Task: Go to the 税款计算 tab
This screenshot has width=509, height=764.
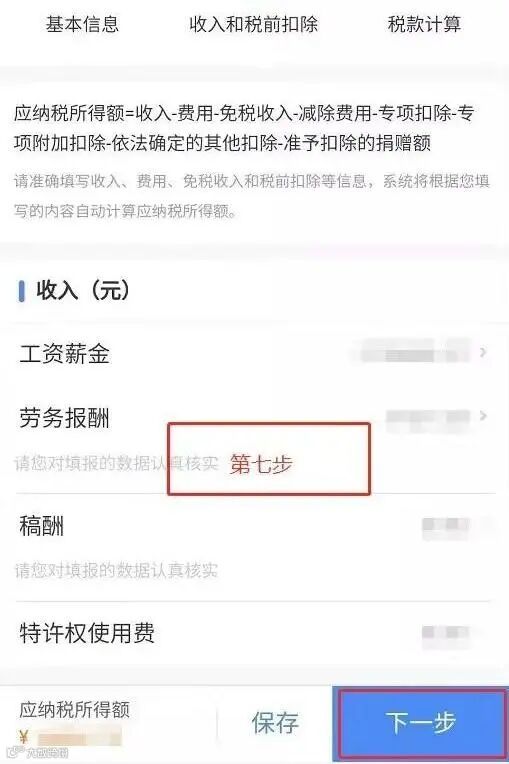Action: pos(424,24)
